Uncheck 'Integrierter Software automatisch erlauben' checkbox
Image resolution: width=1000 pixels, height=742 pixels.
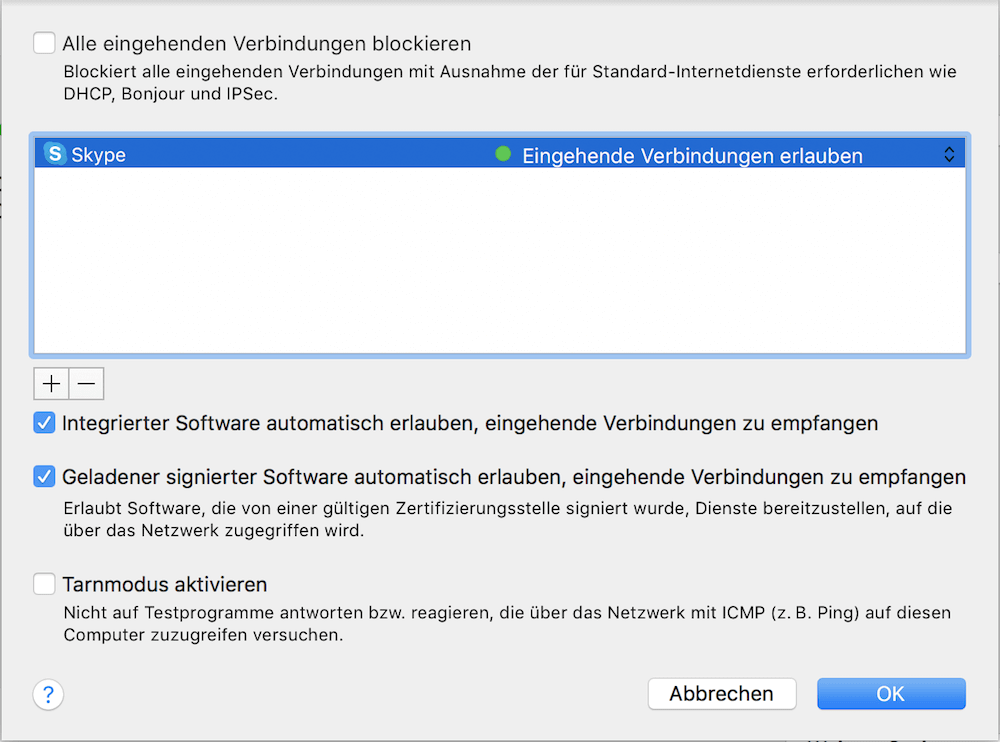click(x=44, y=423)
